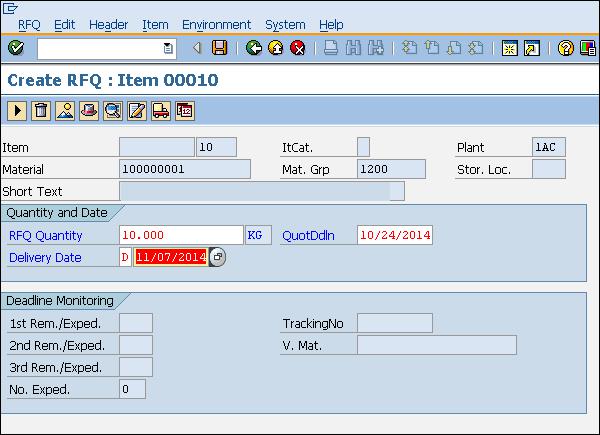Click the command input field
This screenshot has height=435, width=600.
tap(106, 49)
